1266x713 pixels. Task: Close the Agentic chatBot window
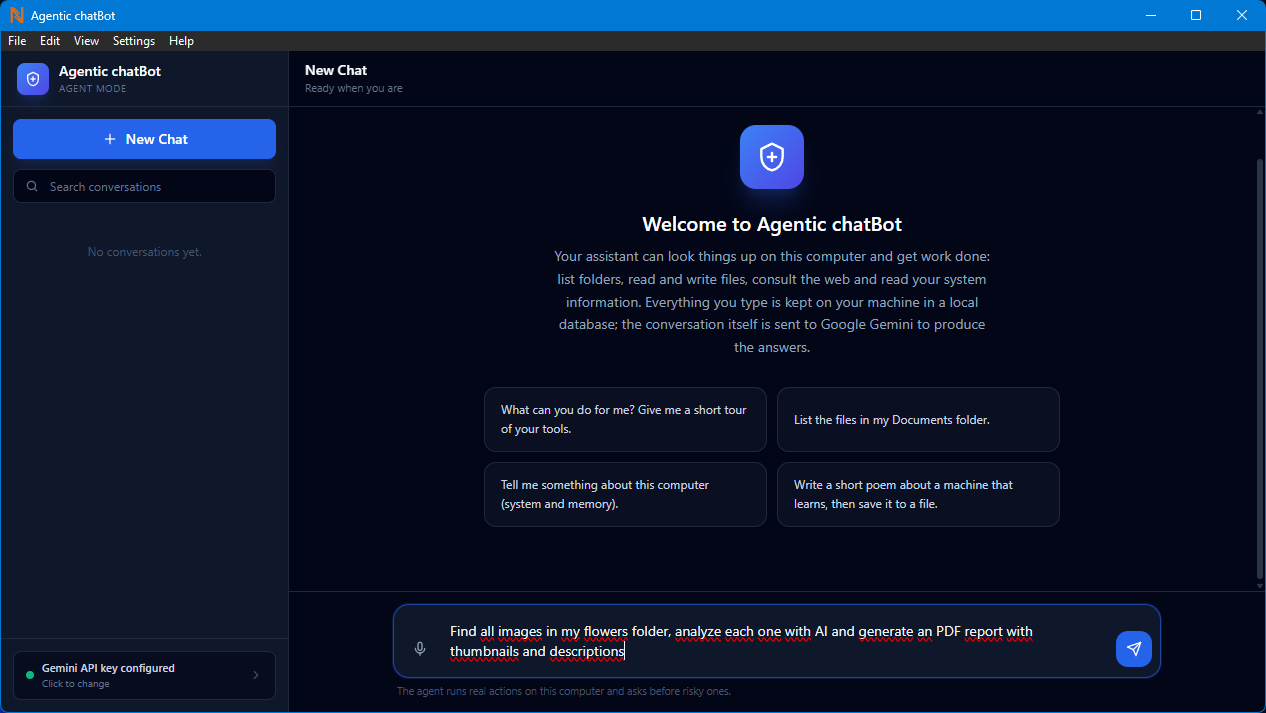coord(1242,15)
